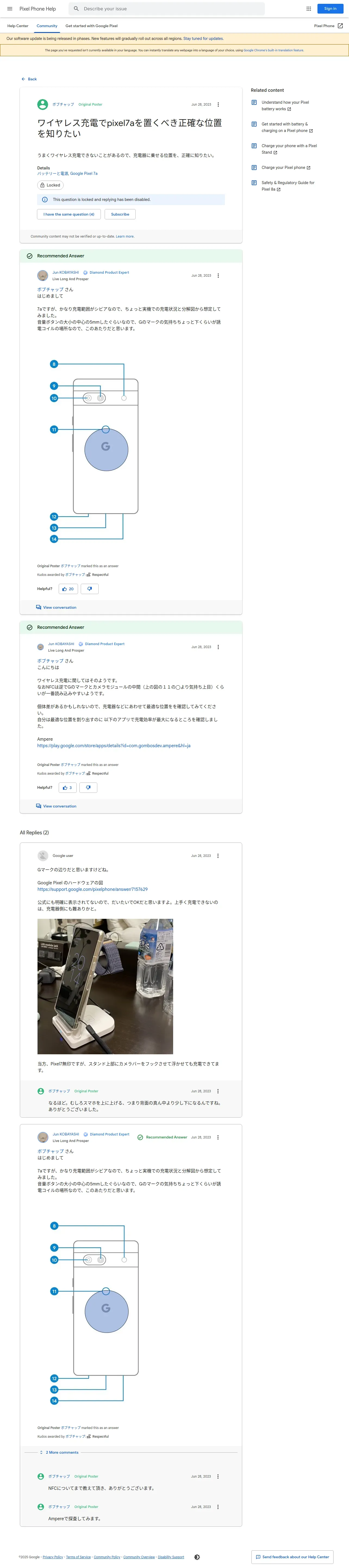The width and height of the screenshot is (349, 1568).
Task: Go Back with the arrow link
Action: click(29, 79)
